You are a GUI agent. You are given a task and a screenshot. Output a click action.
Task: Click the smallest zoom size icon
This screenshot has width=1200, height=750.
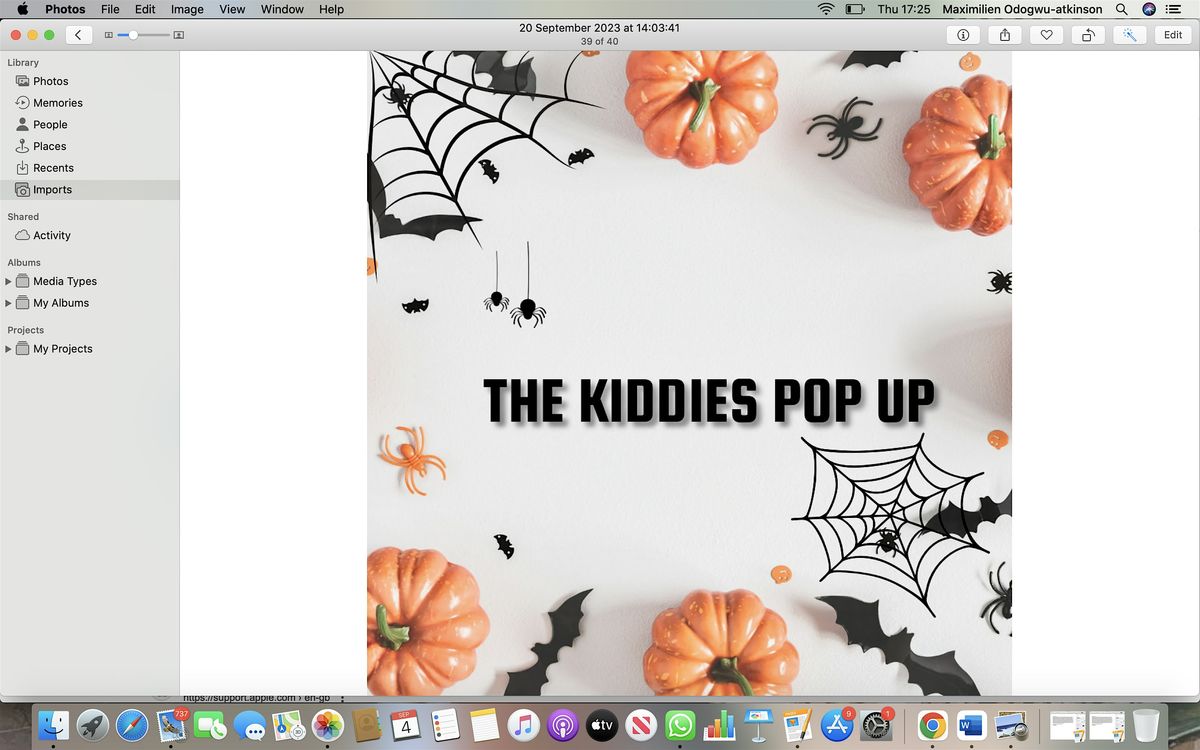(109, 35)
